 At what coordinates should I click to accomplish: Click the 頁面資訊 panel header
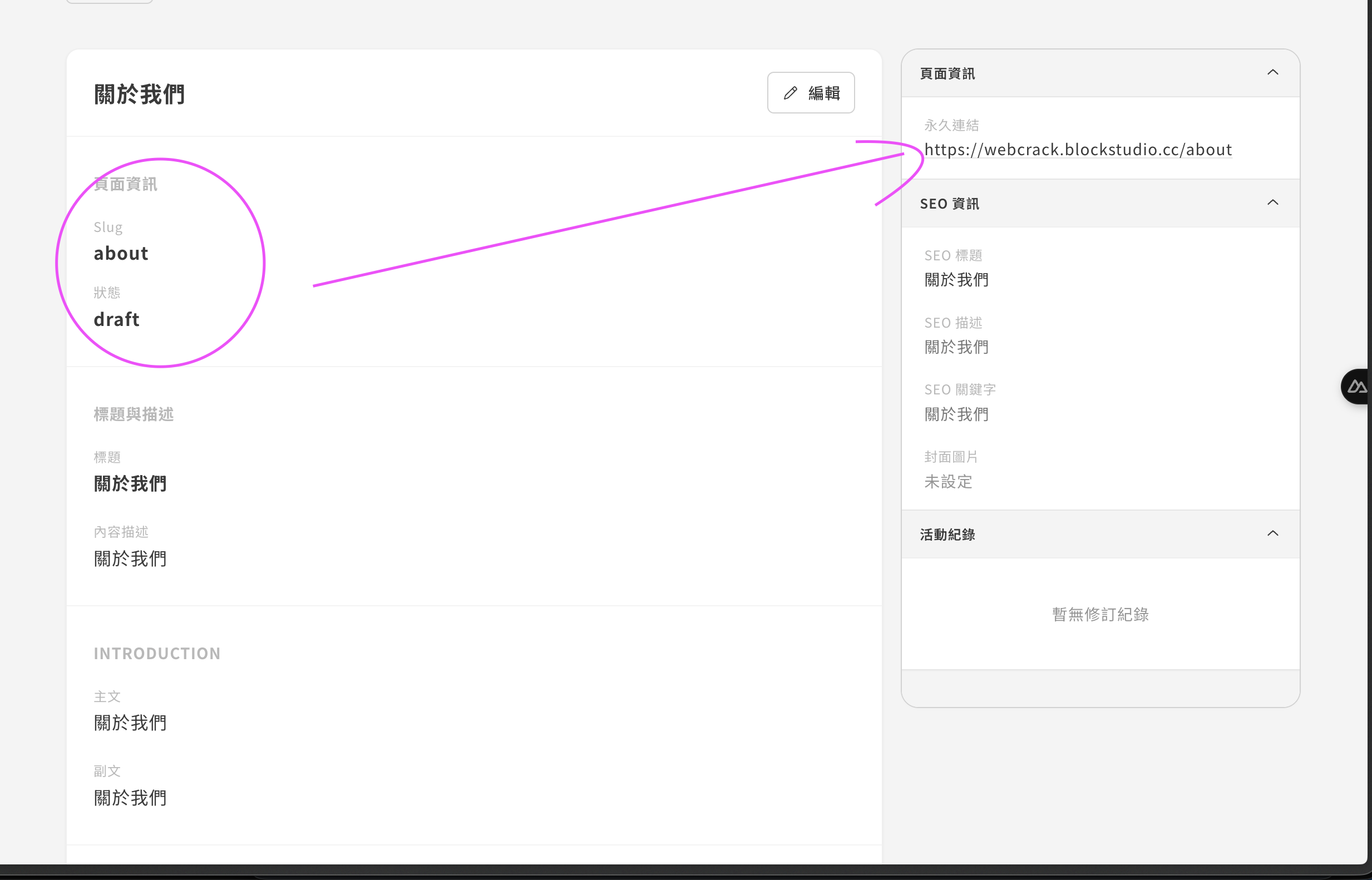tap(947, 74)
